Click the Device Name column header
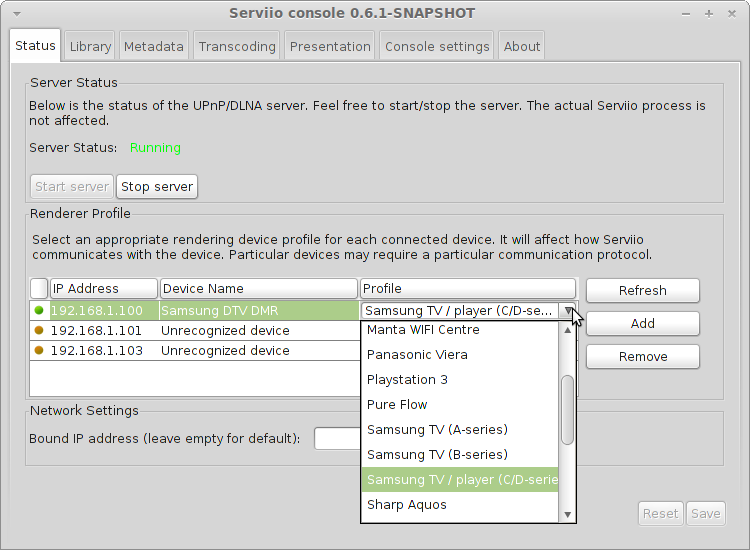Viewport: 750px width, 550px height. [258, 289]
